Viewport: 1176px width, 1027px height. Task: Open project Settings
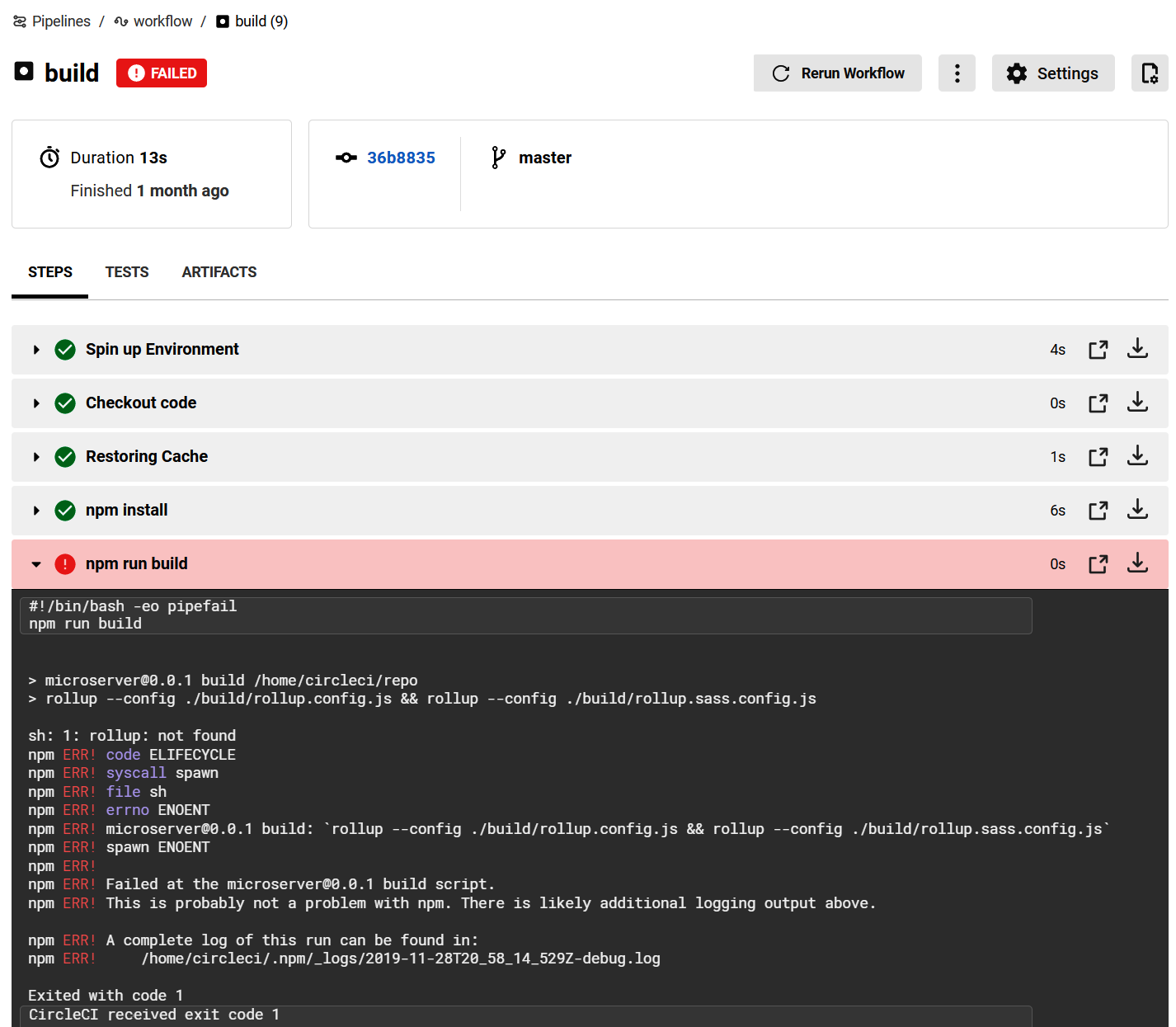(x=1052, y=73)
